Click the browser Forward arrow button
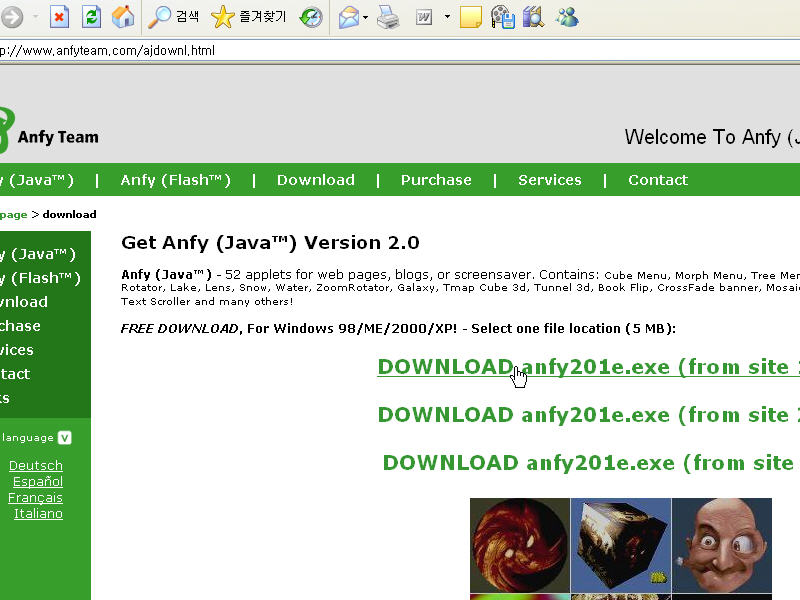 click(x=12, y=17)
